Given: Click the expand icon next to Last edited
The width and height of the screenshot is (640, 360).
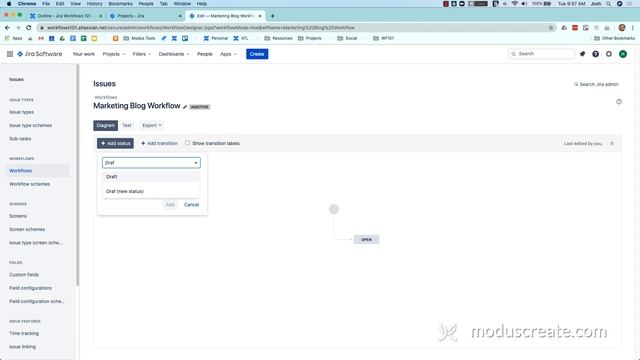Looking at the screenshot, I should (612, 143).
